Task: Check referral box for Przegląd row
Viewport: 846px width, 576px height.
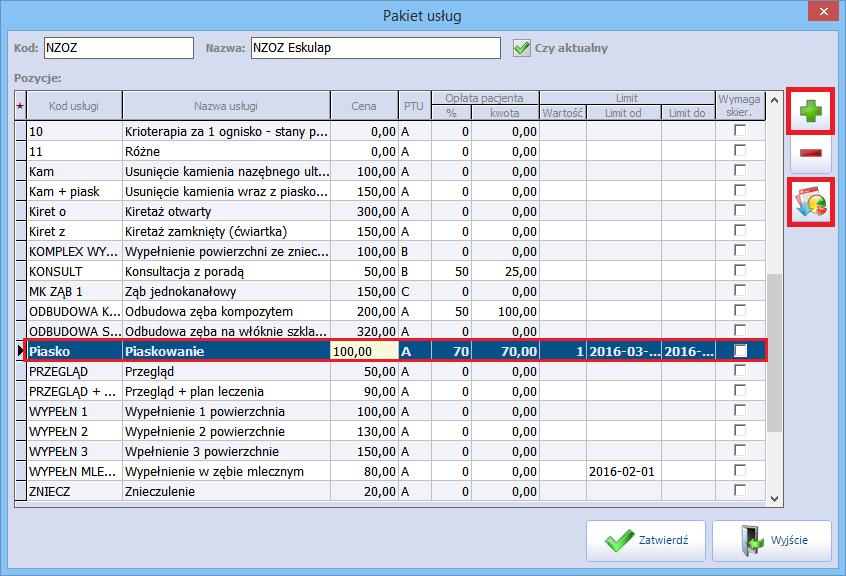Action: point(740,371)
